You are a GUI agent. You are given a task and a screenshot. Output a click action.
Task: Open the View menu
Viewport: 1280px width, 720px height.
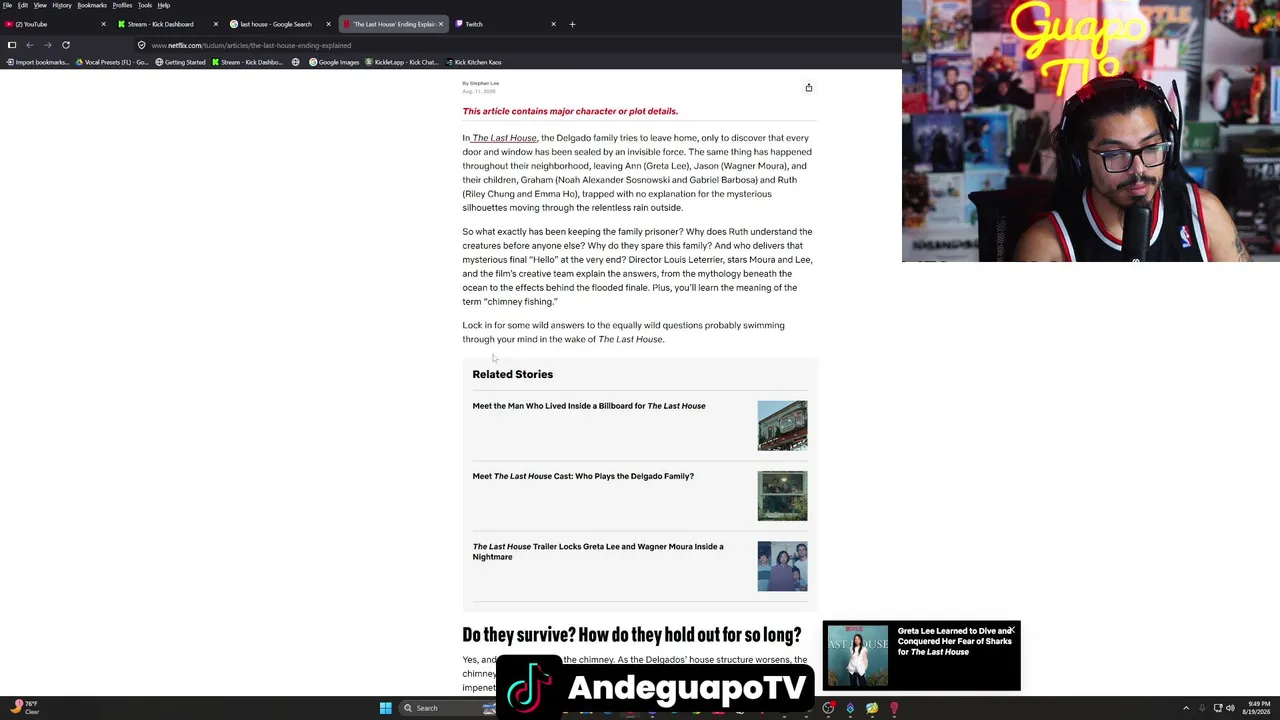[x=40, y=5]
